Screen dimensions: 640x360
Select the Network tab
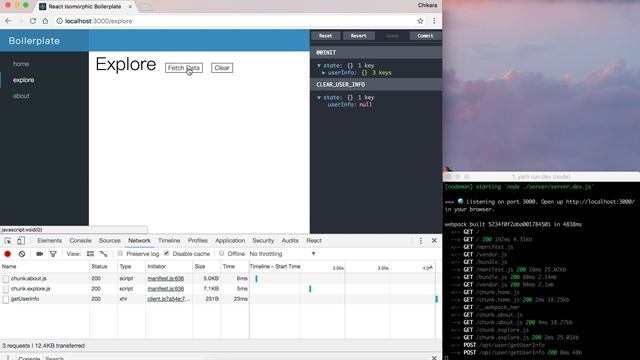139,241
